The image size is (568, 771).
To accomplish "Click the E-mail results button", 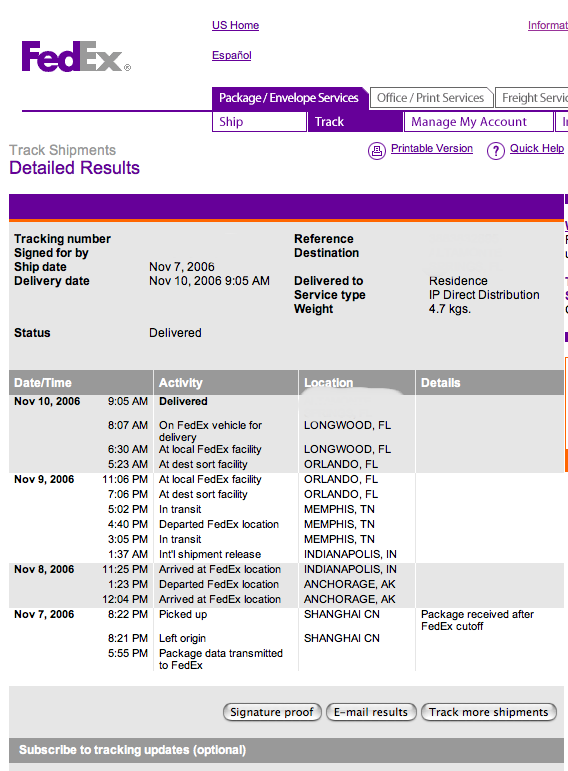I will point(371,712).
